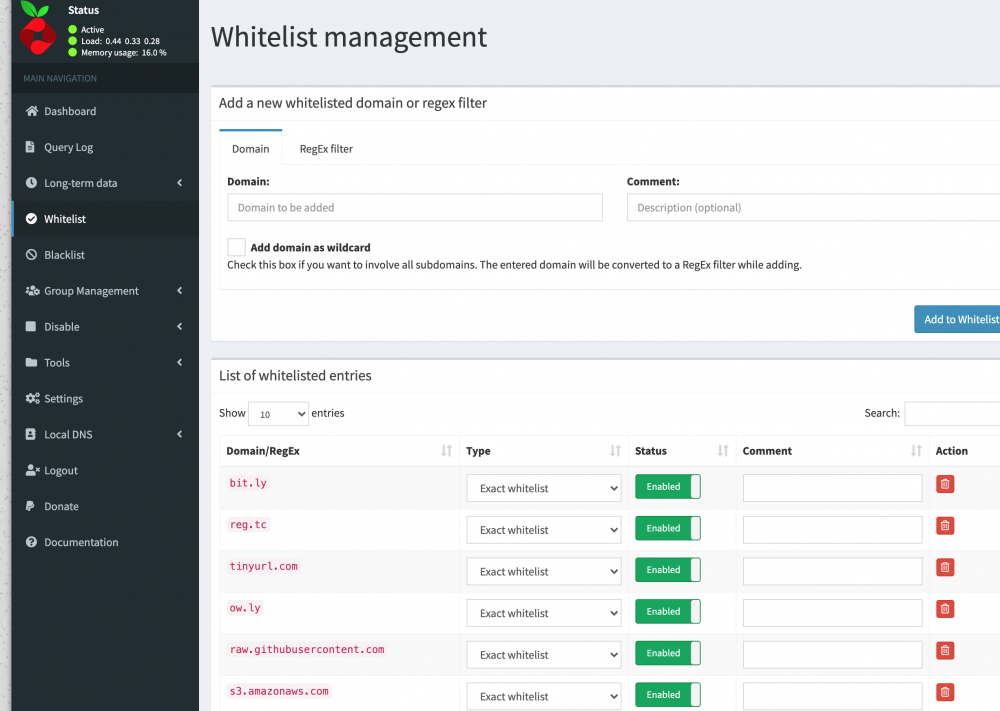
Task: Open the Settings page
Action: click(x=105, y=399)
